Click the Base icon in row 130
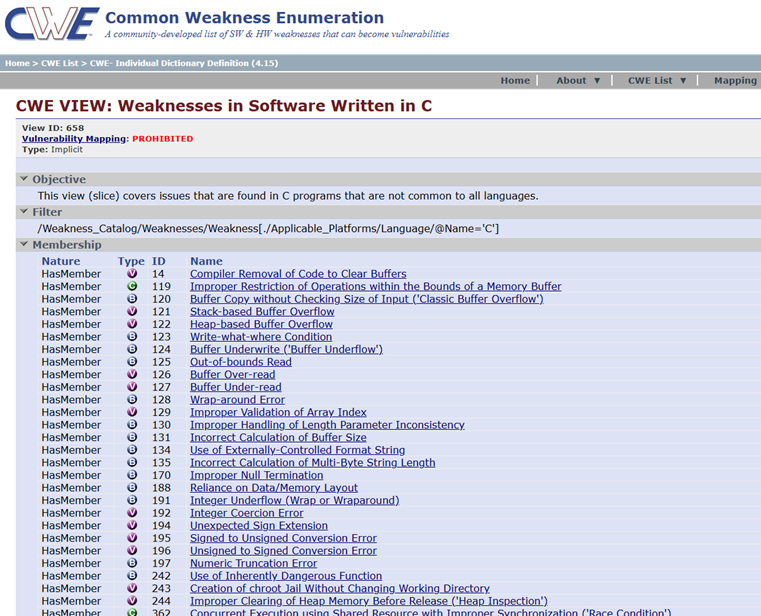Viewport: 761px width, 616px height. [x=132, y=425]
